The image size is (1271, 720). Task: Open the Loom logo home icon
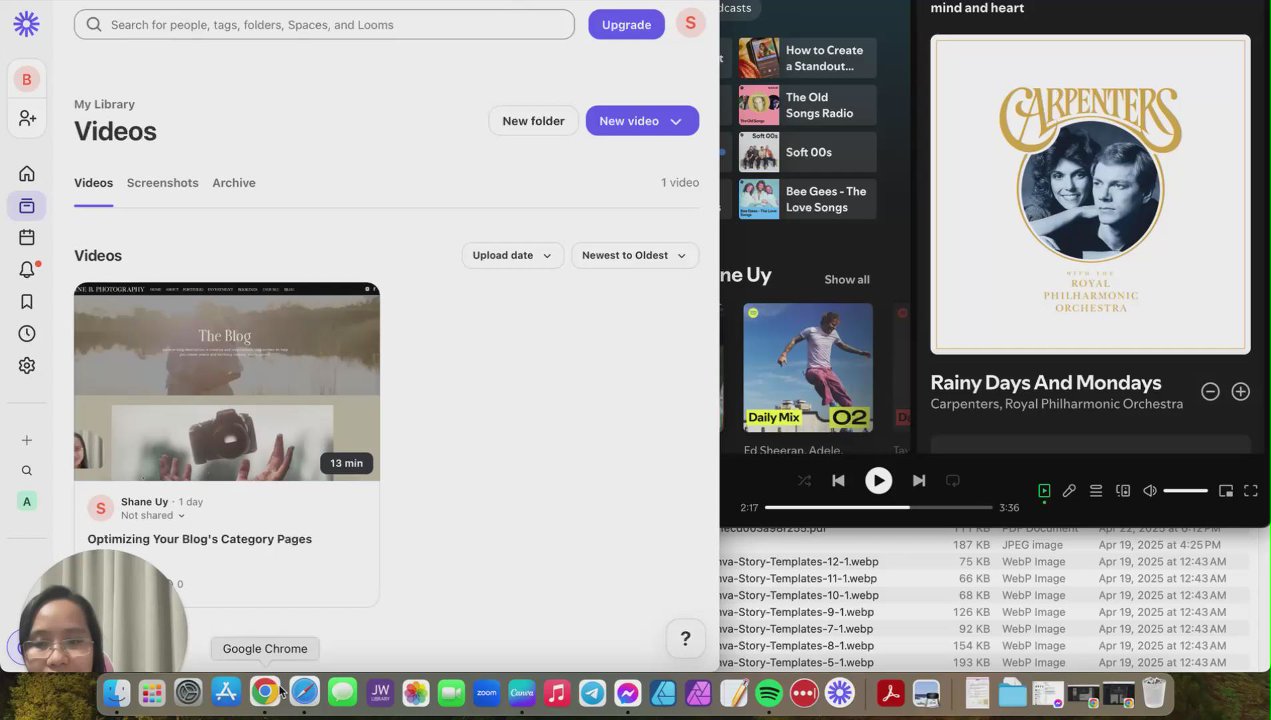(x=27, y=25)
